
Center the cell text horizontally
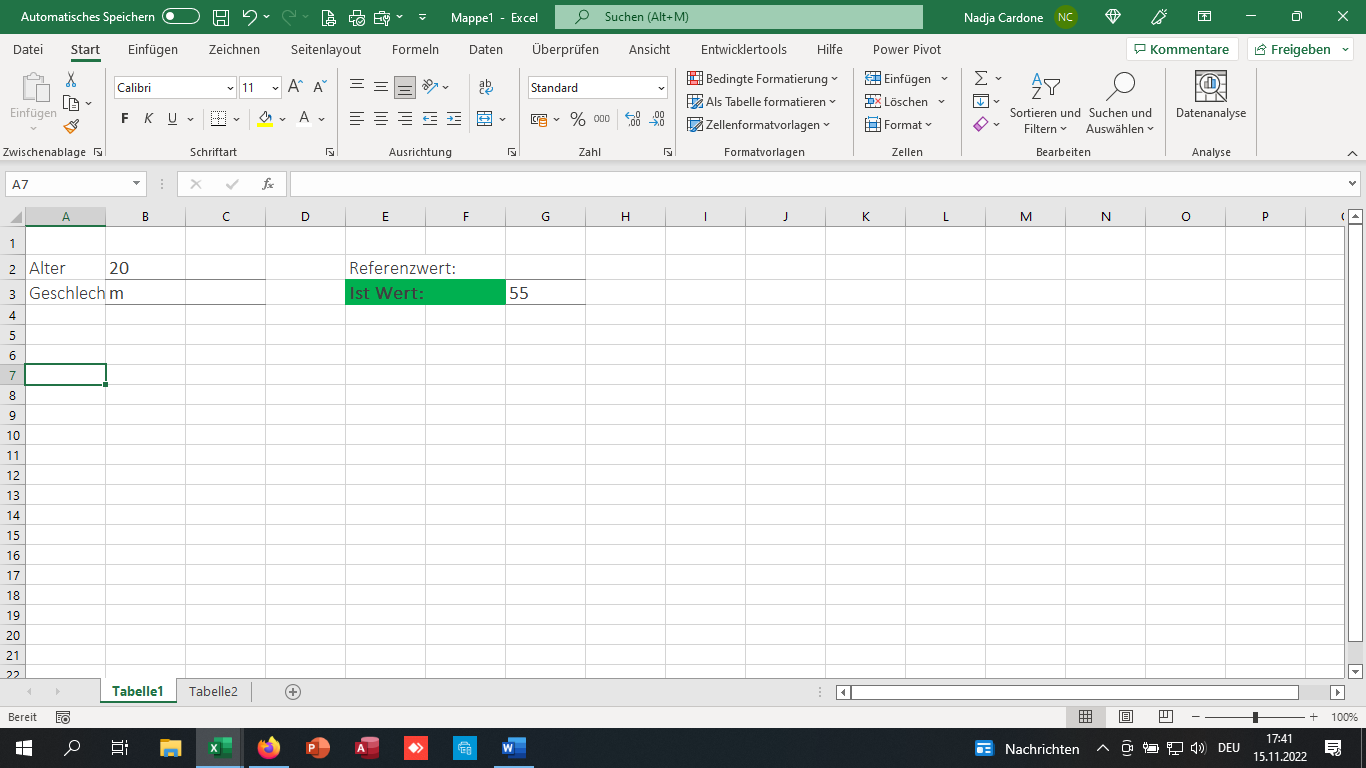[381, 118]
